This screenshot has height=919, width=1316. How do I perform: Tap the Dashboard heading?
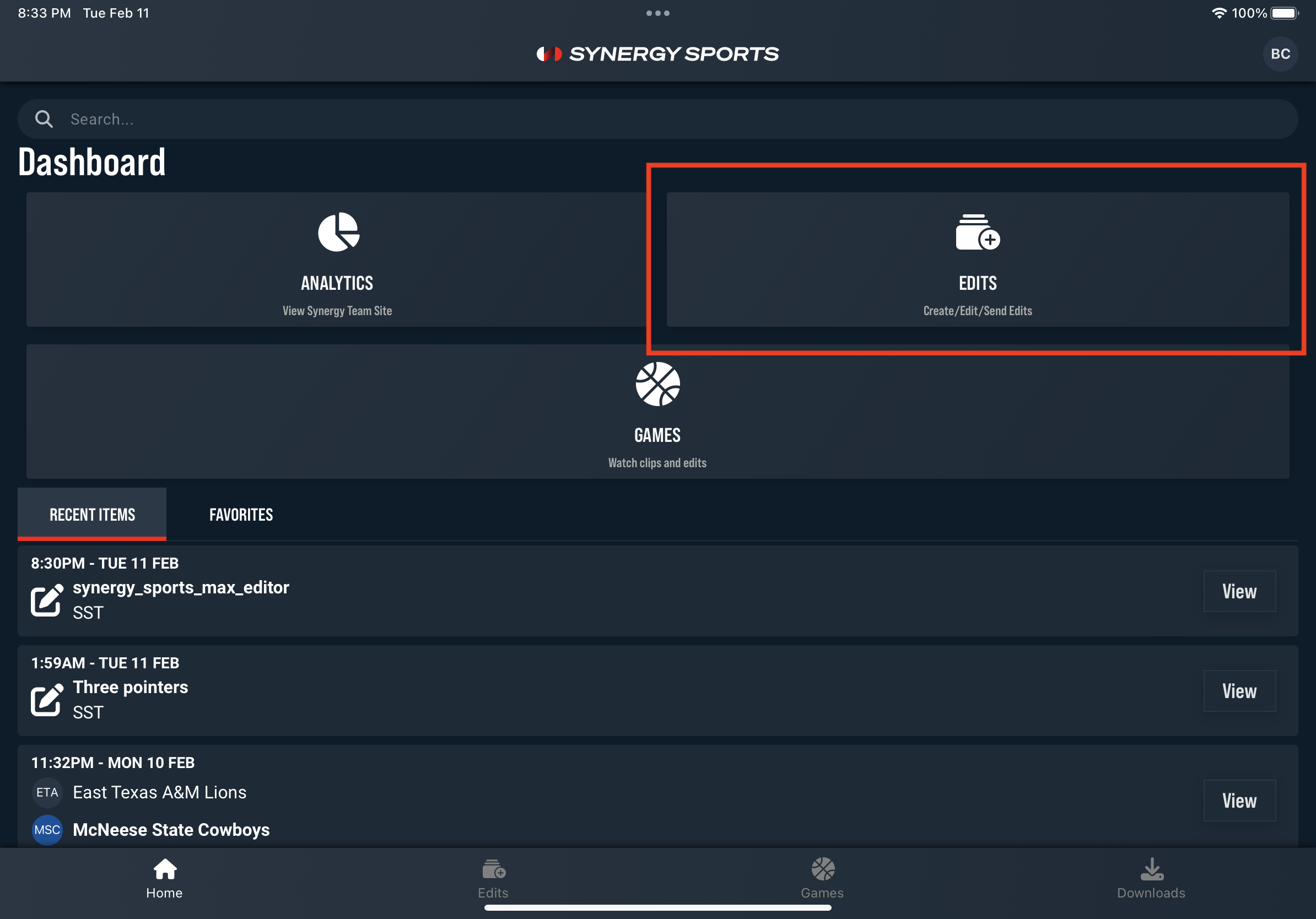(91, 162)
